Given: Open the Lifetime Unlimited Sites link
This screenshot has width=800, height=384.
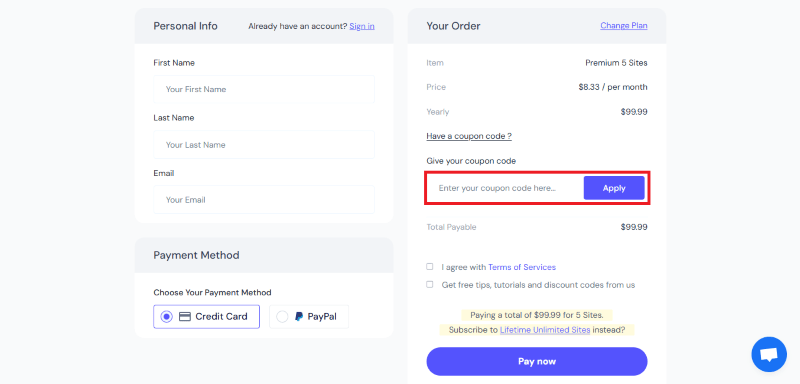Looking at the screenshot, I should [x=545, y=330].
